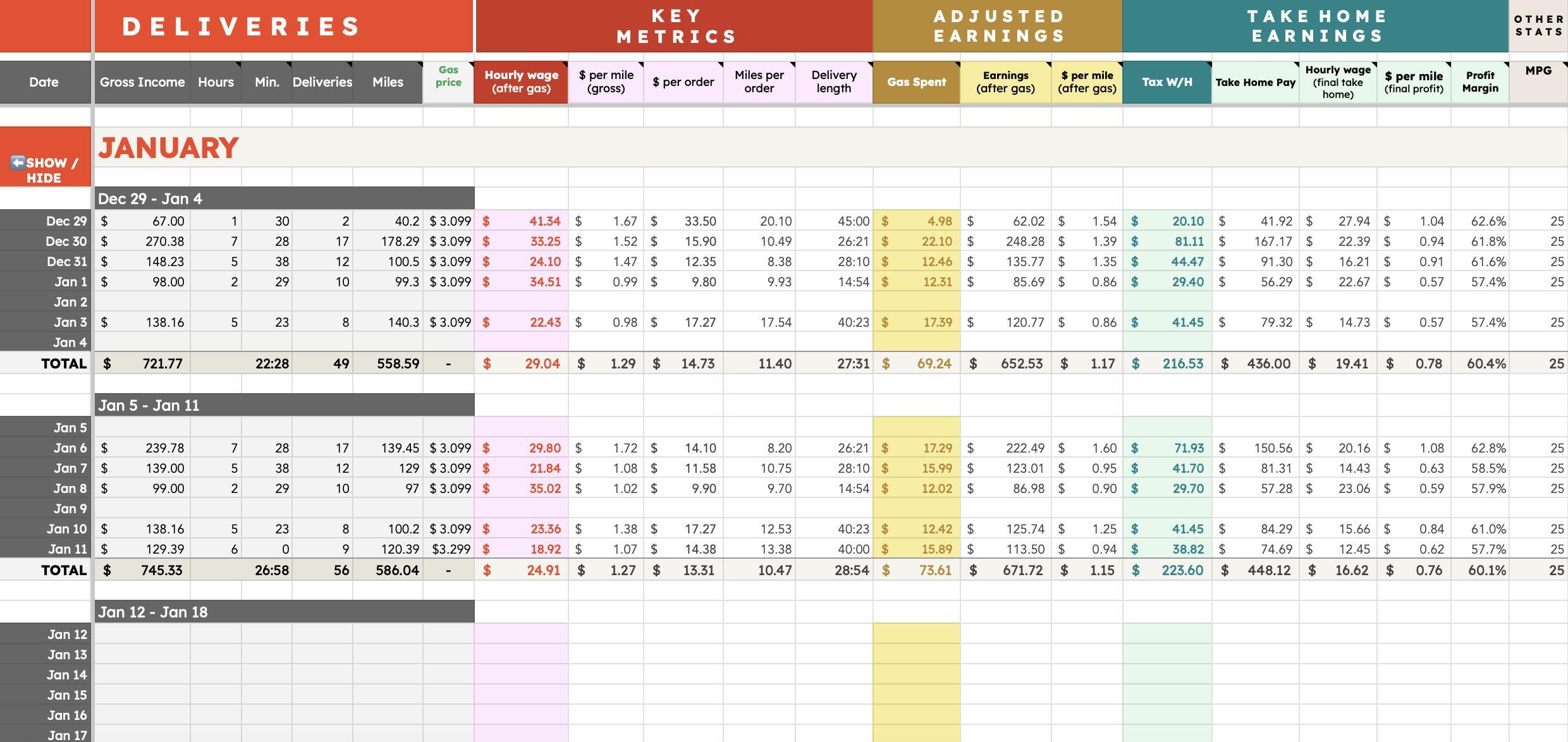Select the $ per mile (gross) header

coord(606,82)
